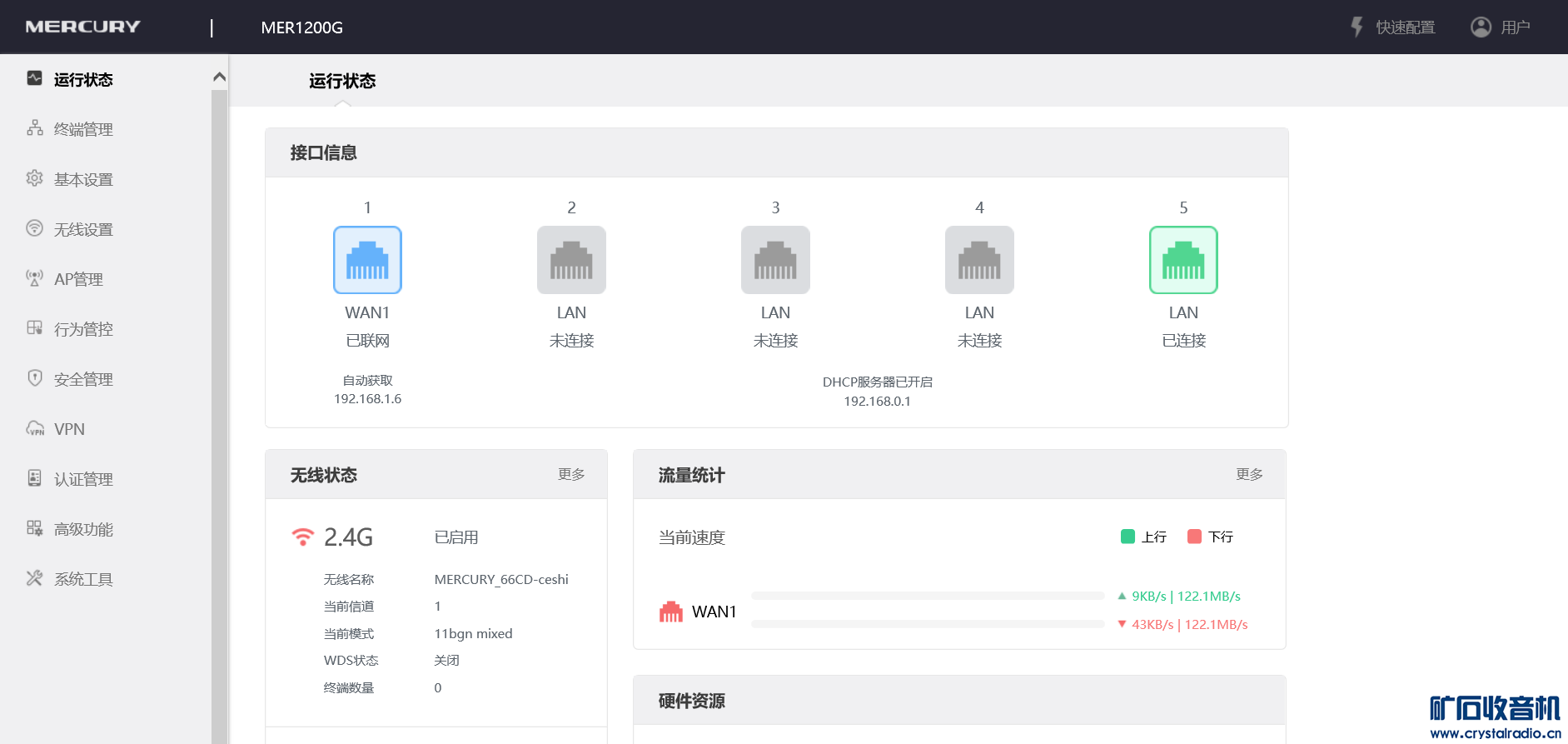Click the sidebar vertical scrollbar
The width and height of the screenshot is (1568, 744).
(x=219, y=417)
